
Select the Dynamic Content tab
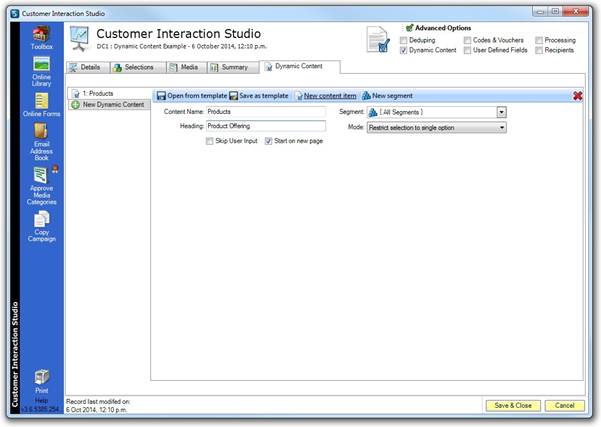pyautogui.click(x=299, y=66)
